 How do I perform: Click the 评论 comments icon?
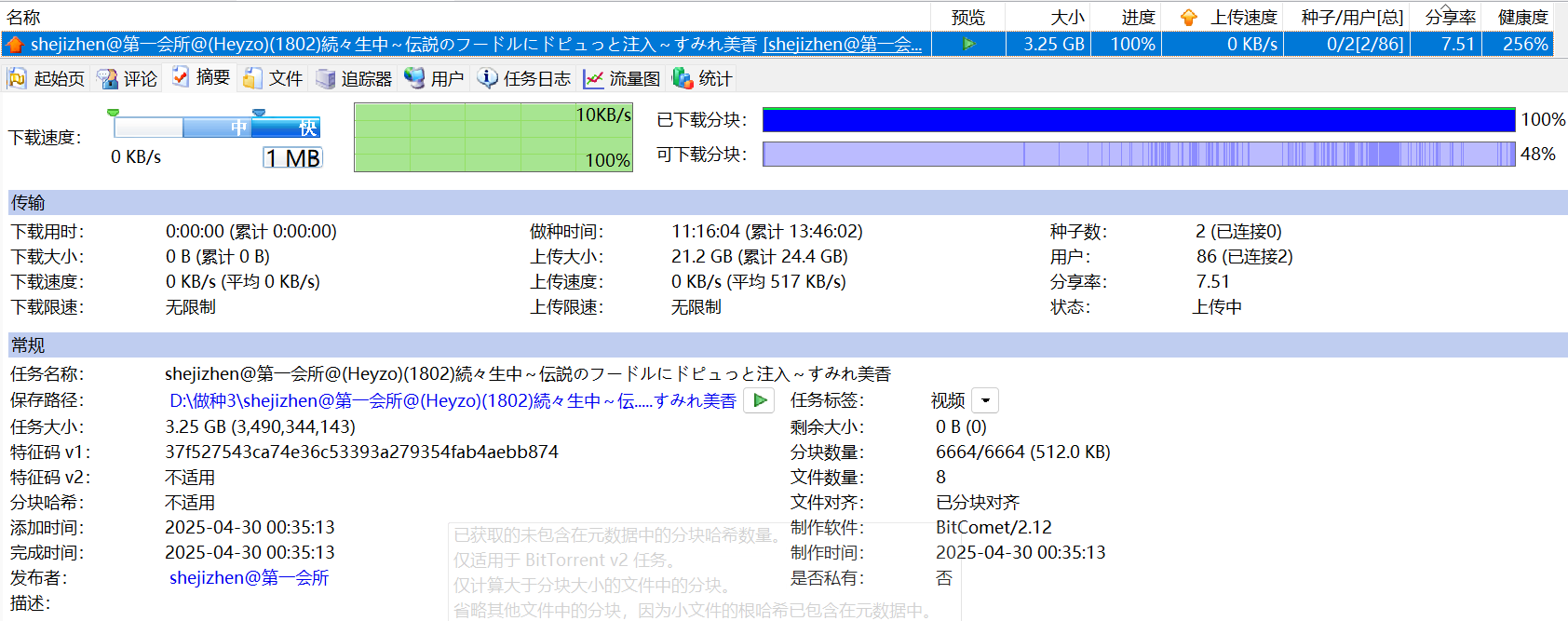point(107,78)
